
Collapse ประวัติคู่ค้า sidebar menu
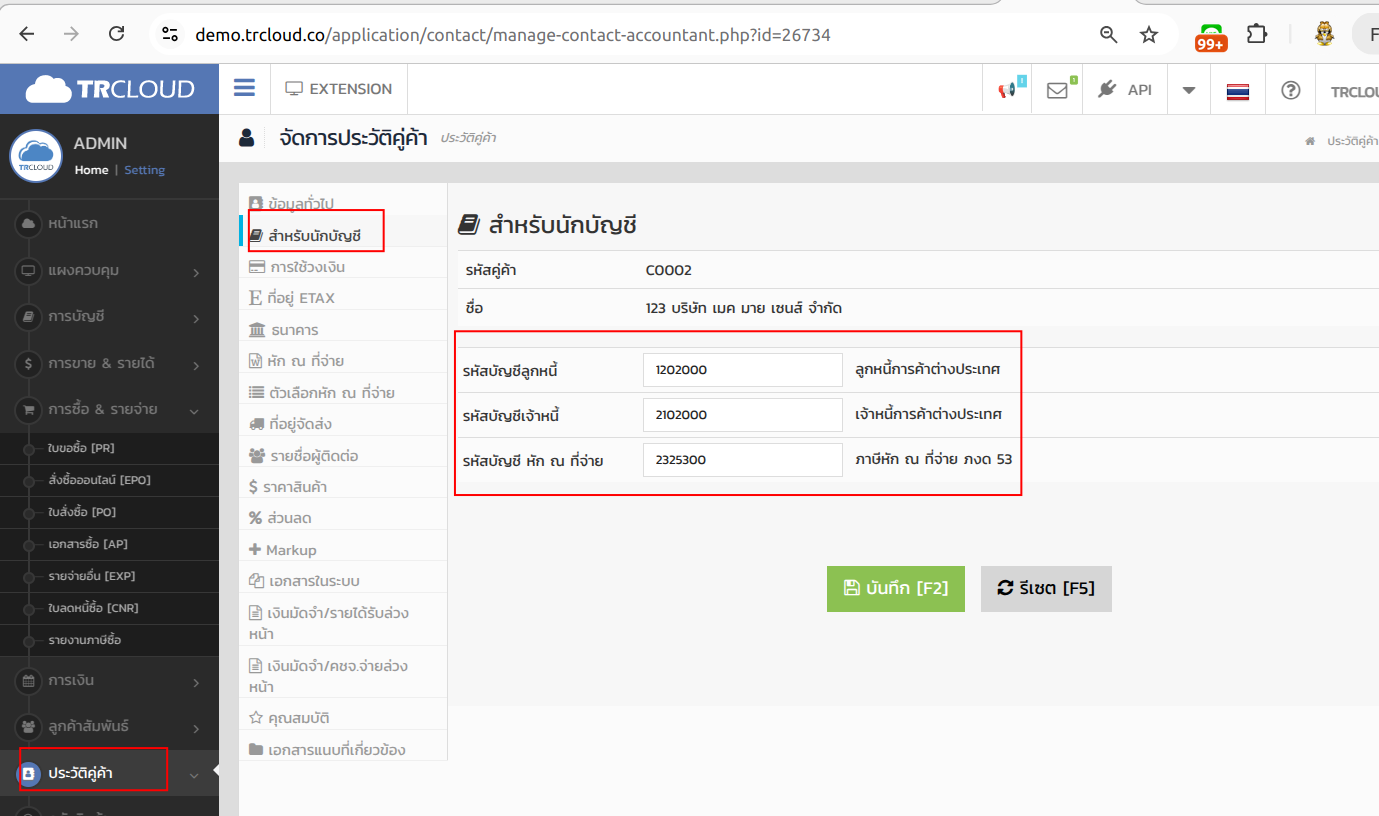(109, 773)
